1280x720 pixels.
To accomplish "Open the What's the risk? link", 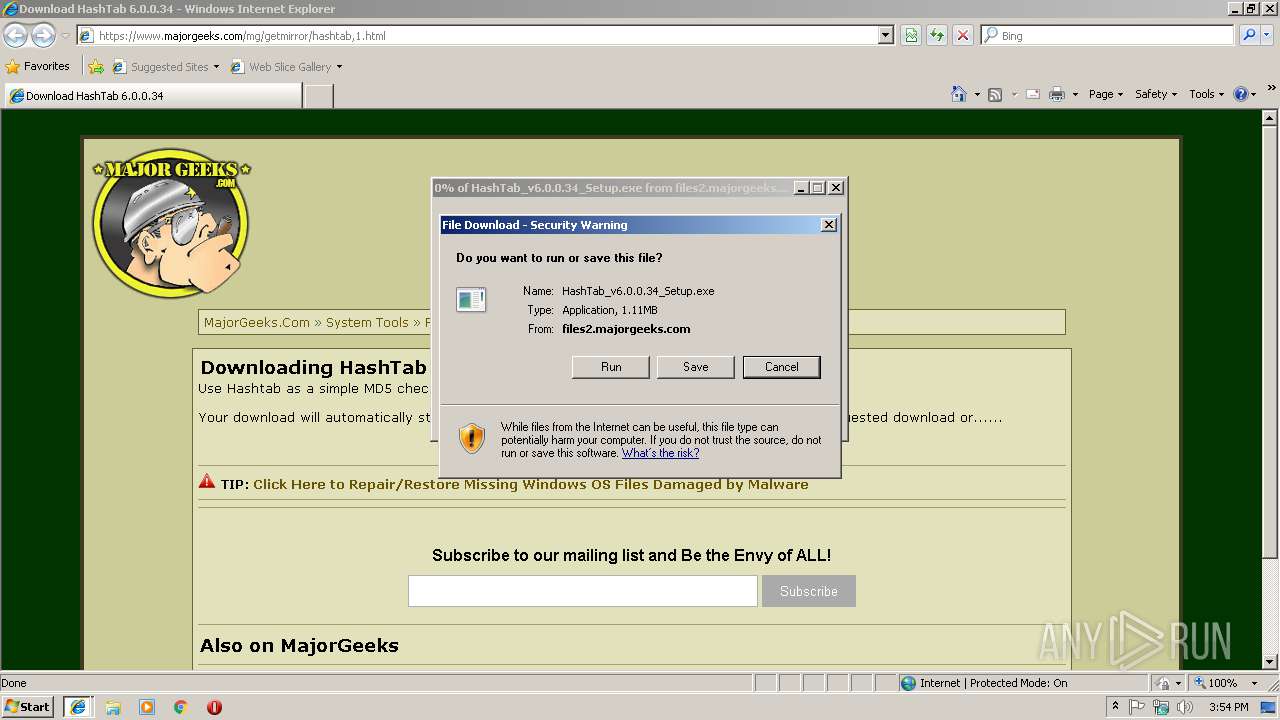I will click(660, 453).
